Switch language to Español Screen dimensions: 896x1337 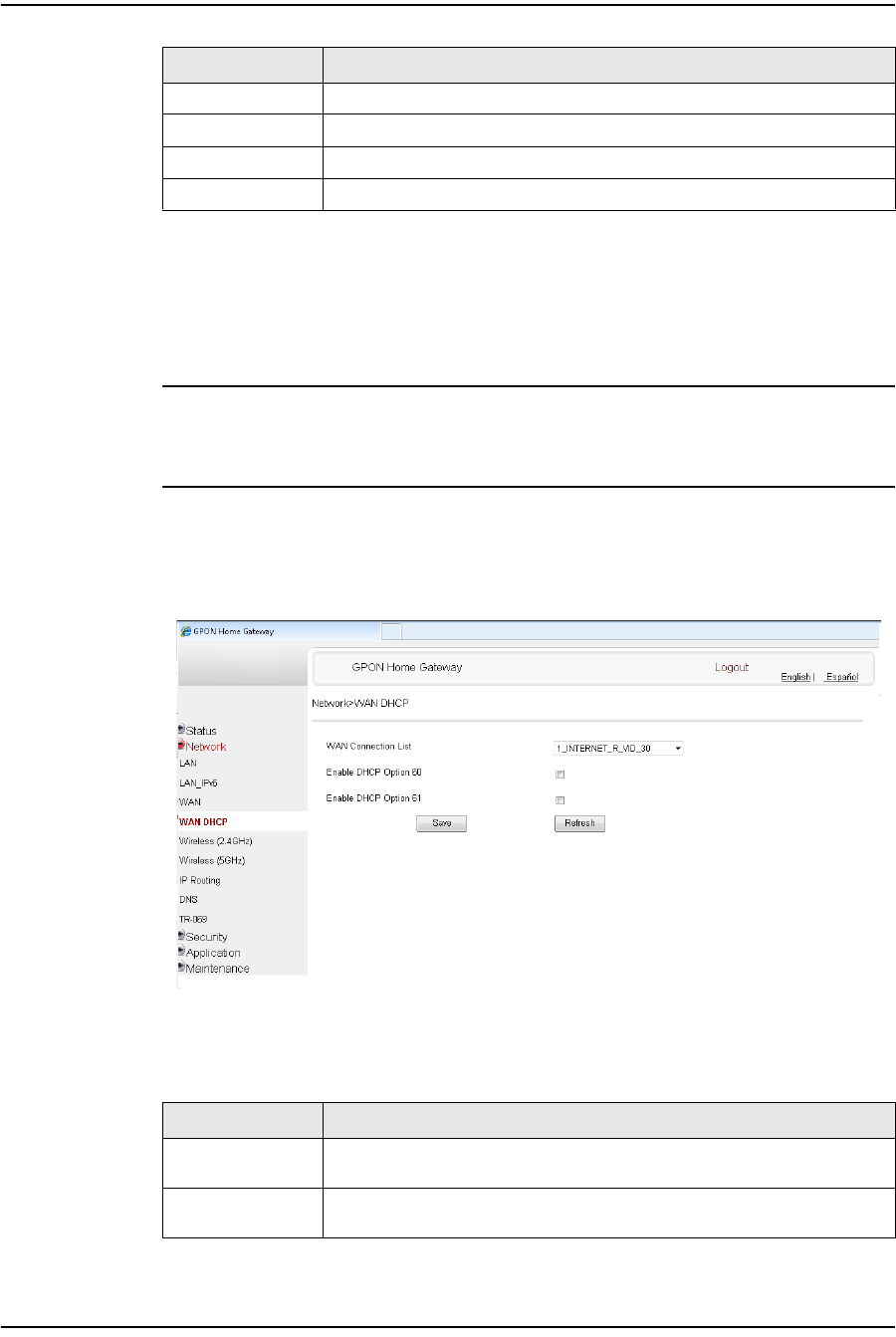coord(841,677)
